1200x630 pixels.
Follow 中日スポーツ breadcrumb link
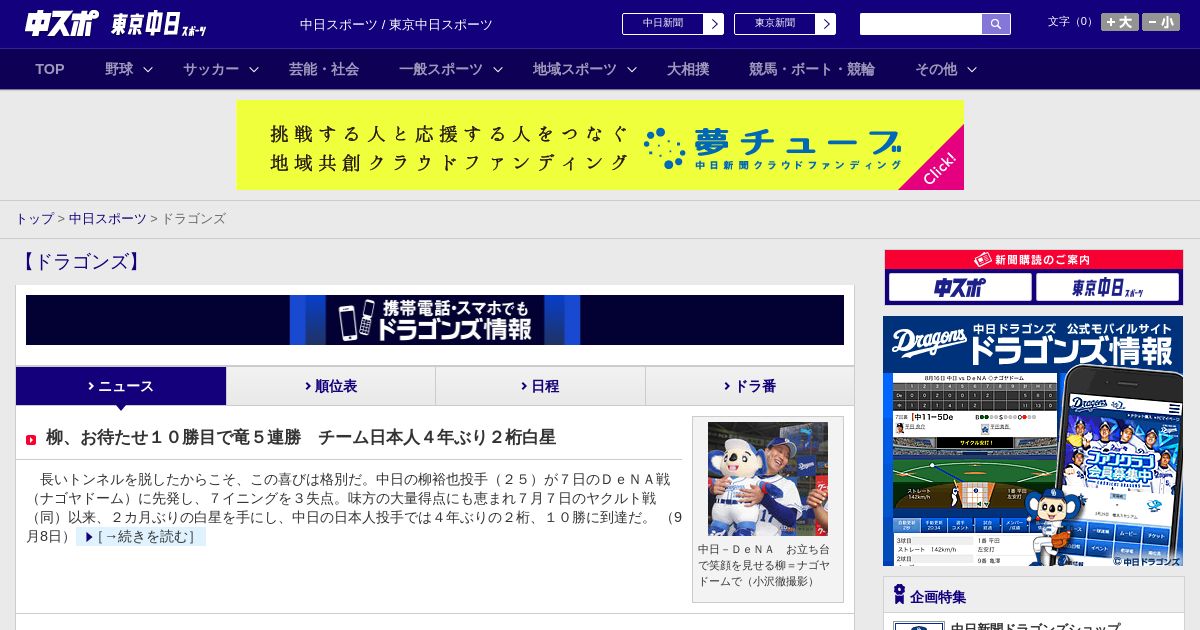coord(108,219)
